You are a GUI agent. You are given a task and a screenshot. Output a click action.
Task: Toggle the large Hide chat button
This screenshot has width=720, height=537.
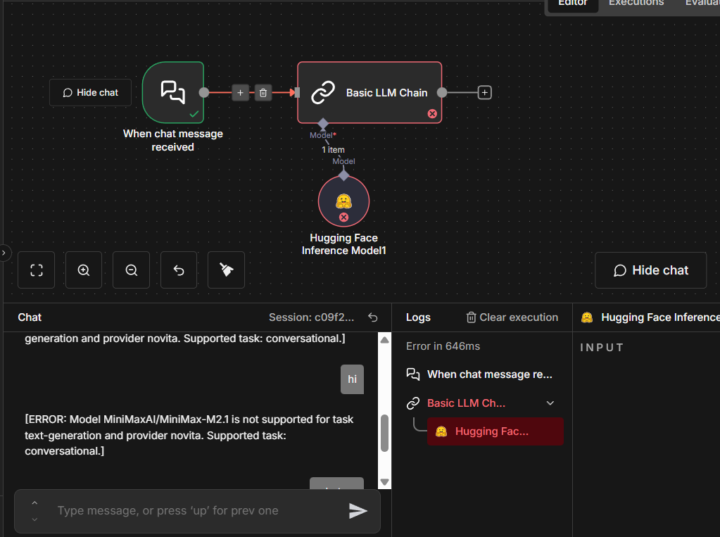651,270
